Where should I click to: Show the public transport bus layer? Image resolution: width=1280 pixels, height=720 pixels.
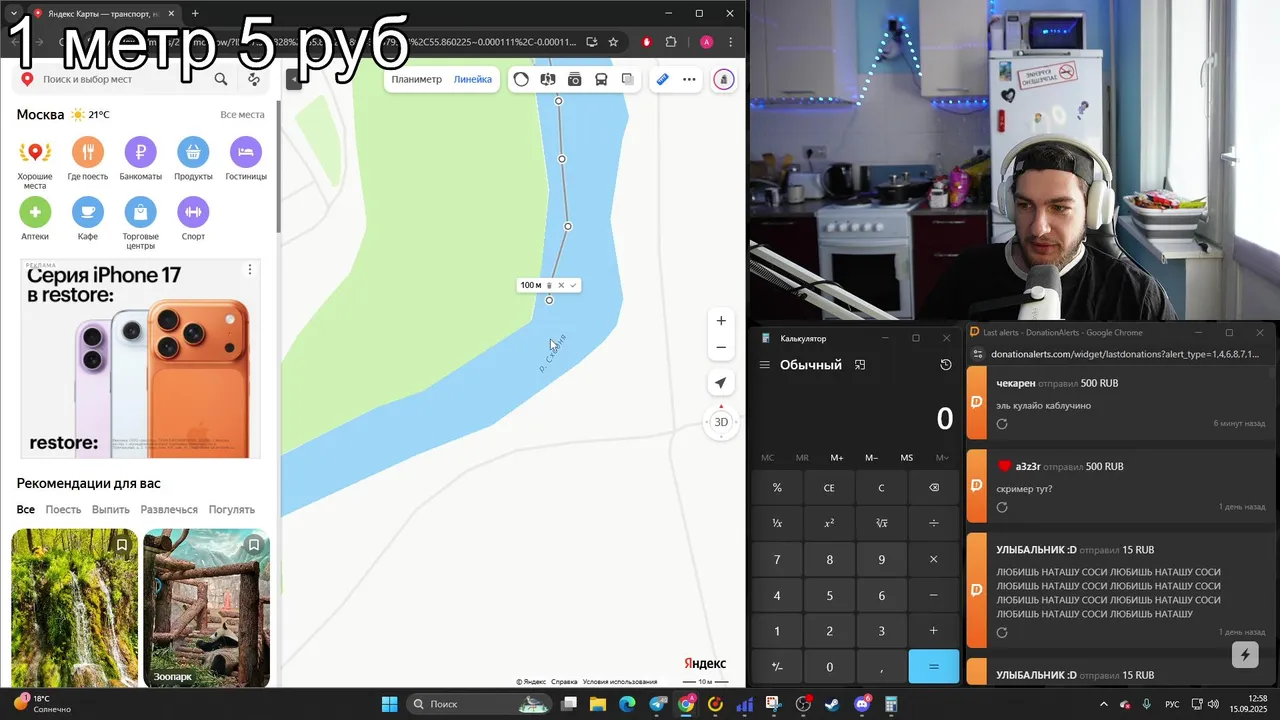601,79
